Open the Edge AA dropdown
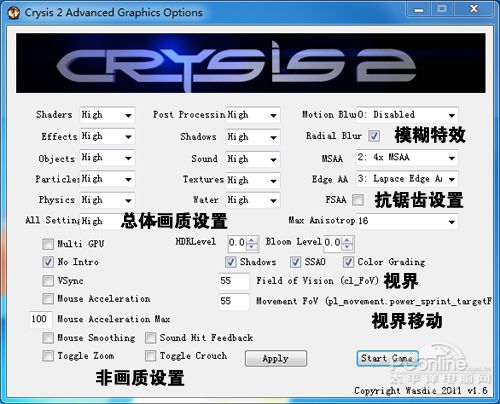Image resolution: width=500 pixels, height=404 pixels. [407, 179]
